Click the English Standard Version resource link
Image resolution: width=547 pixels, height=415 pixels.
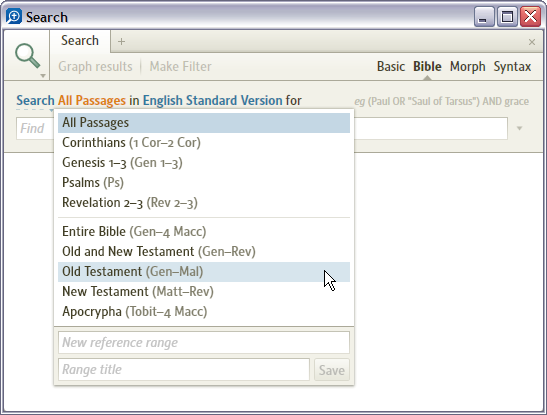(x=212, y=100)
